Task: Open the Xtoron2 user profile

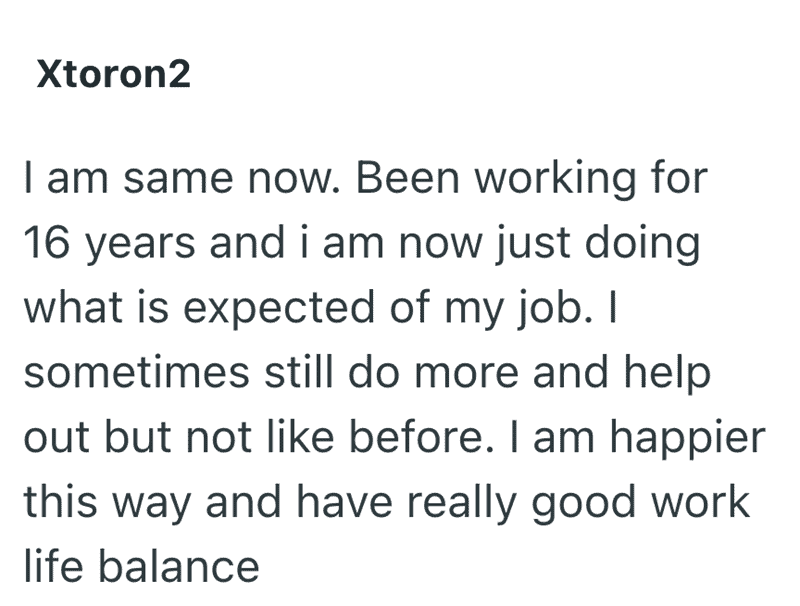Action: point(113,74)
